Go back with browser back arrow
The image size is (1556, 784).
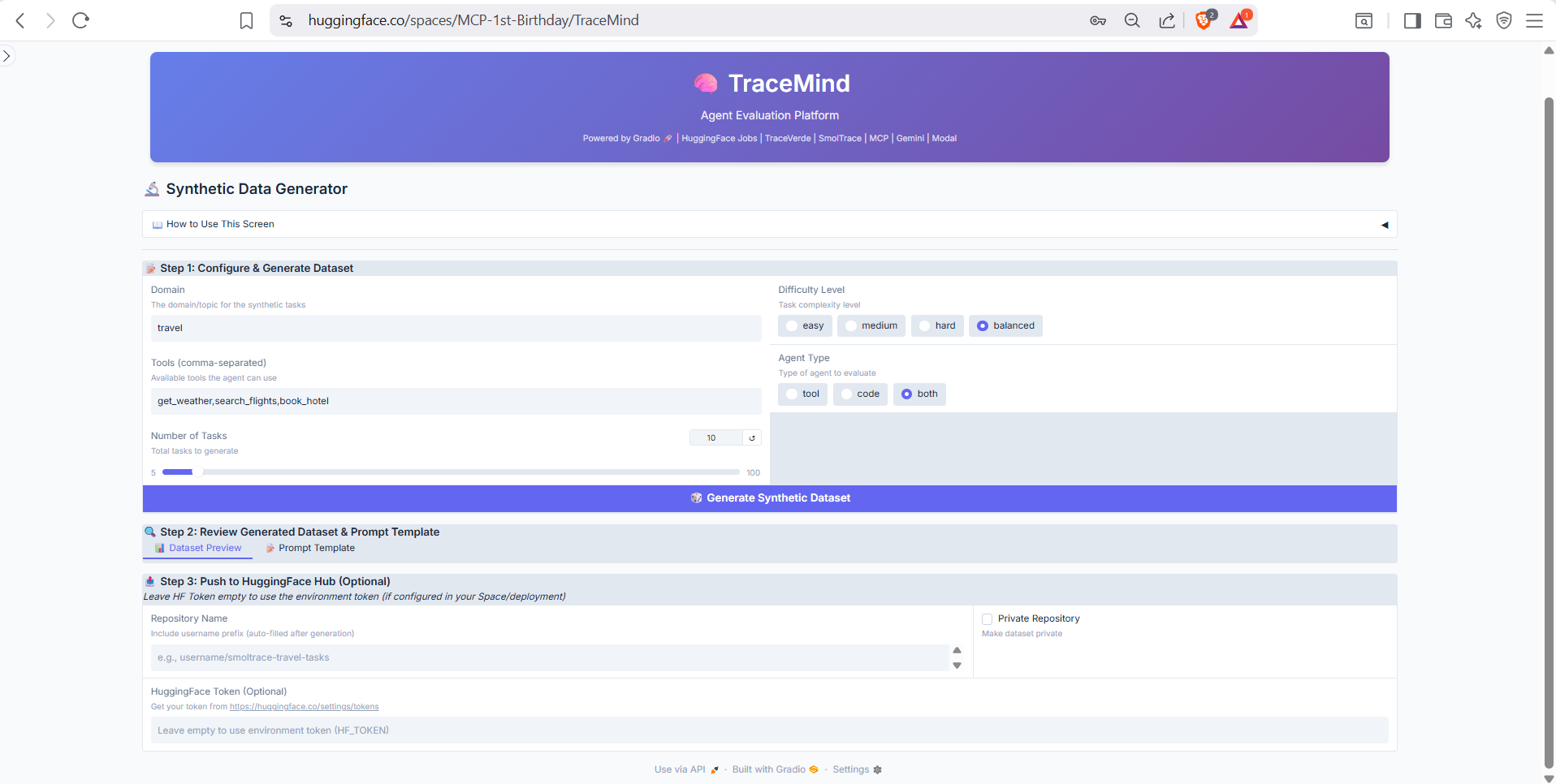(x=21, y=20)
